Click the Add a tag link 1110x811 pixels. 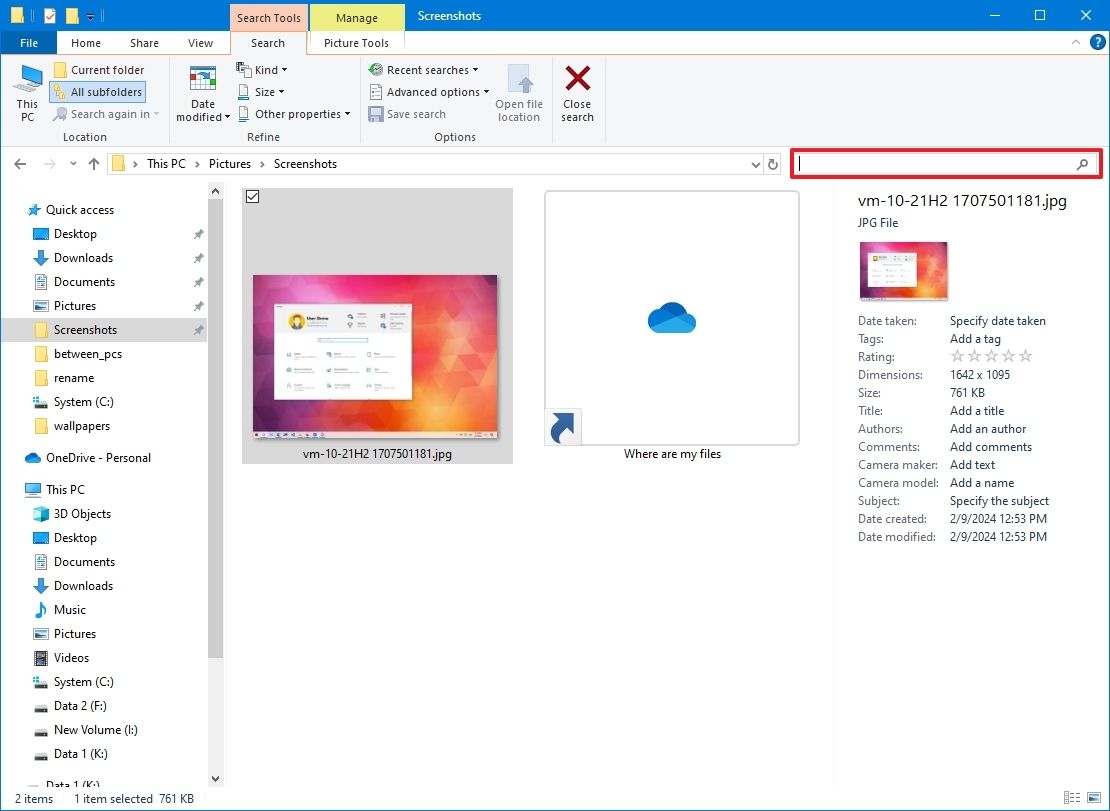tap(974, 338)
